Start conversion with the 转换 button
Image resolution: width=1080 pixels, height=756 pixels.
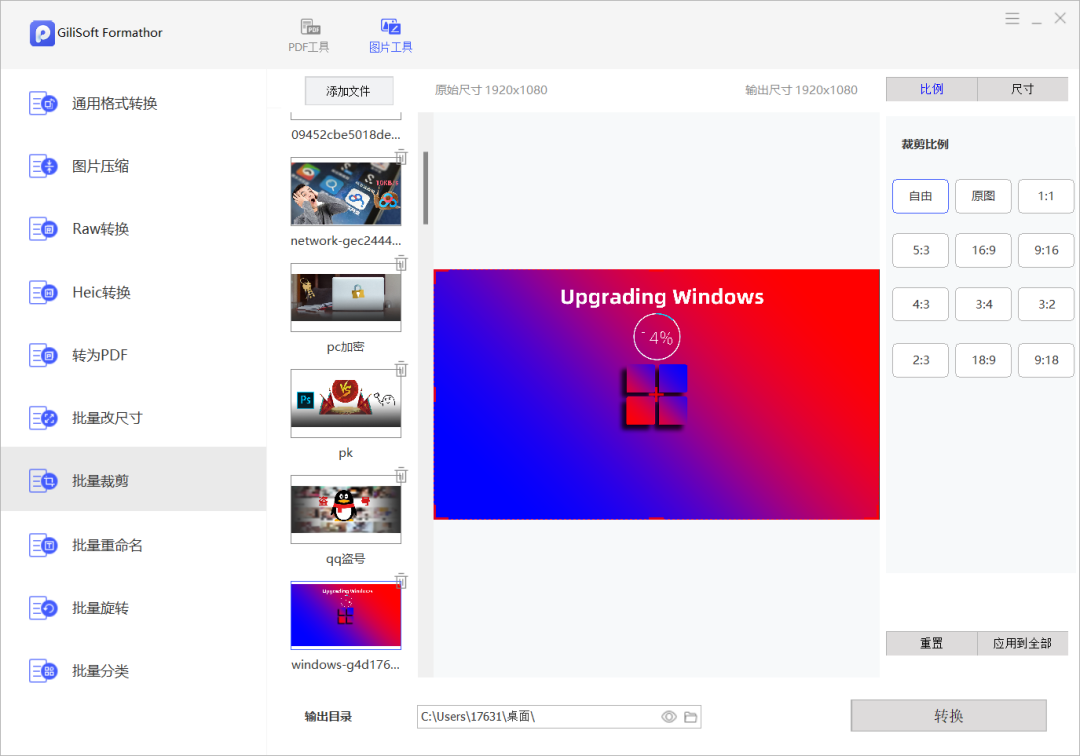click(948, 716)
